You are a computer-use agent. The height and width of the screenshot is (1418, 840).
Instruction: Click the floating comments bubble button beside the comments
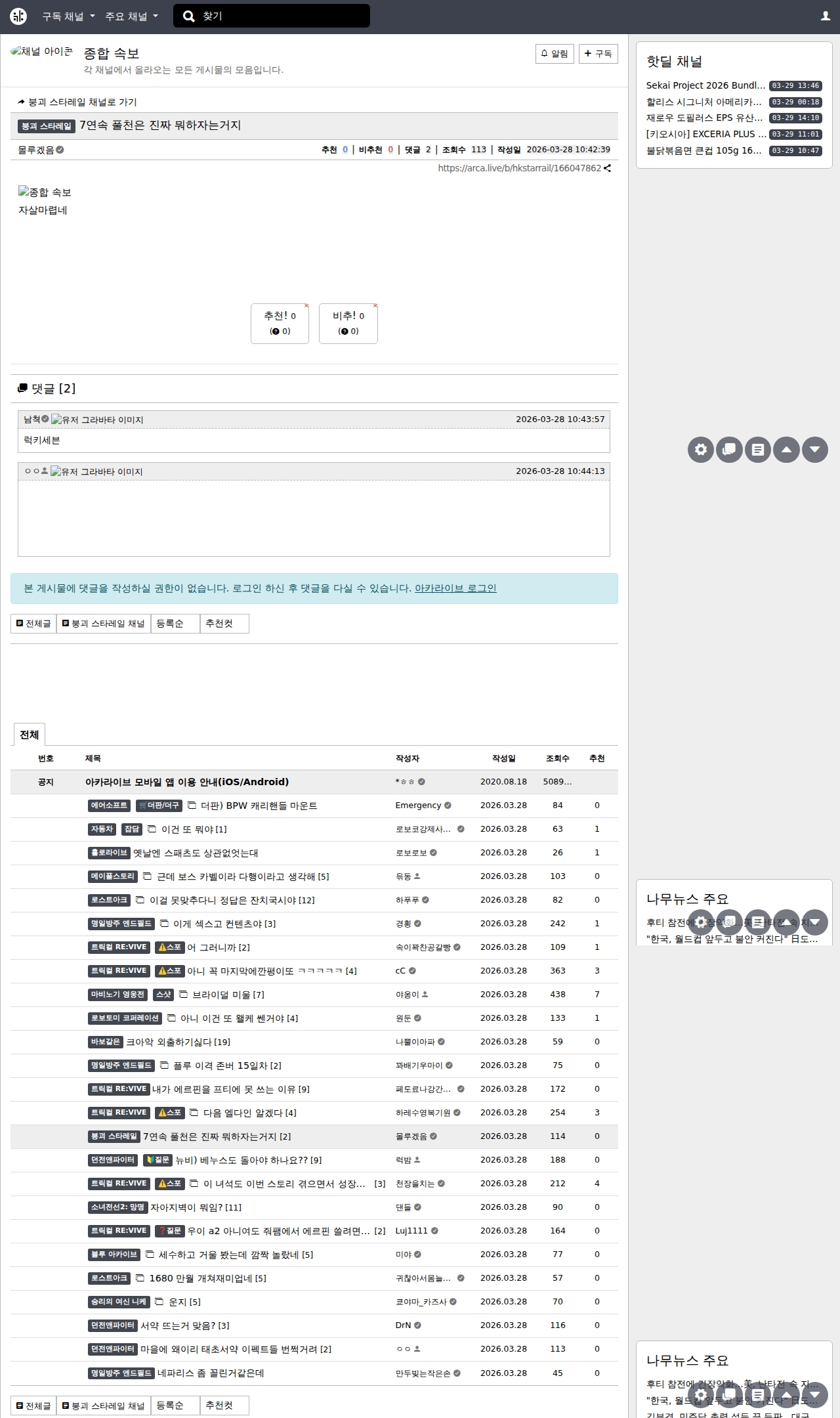(729, 450)
